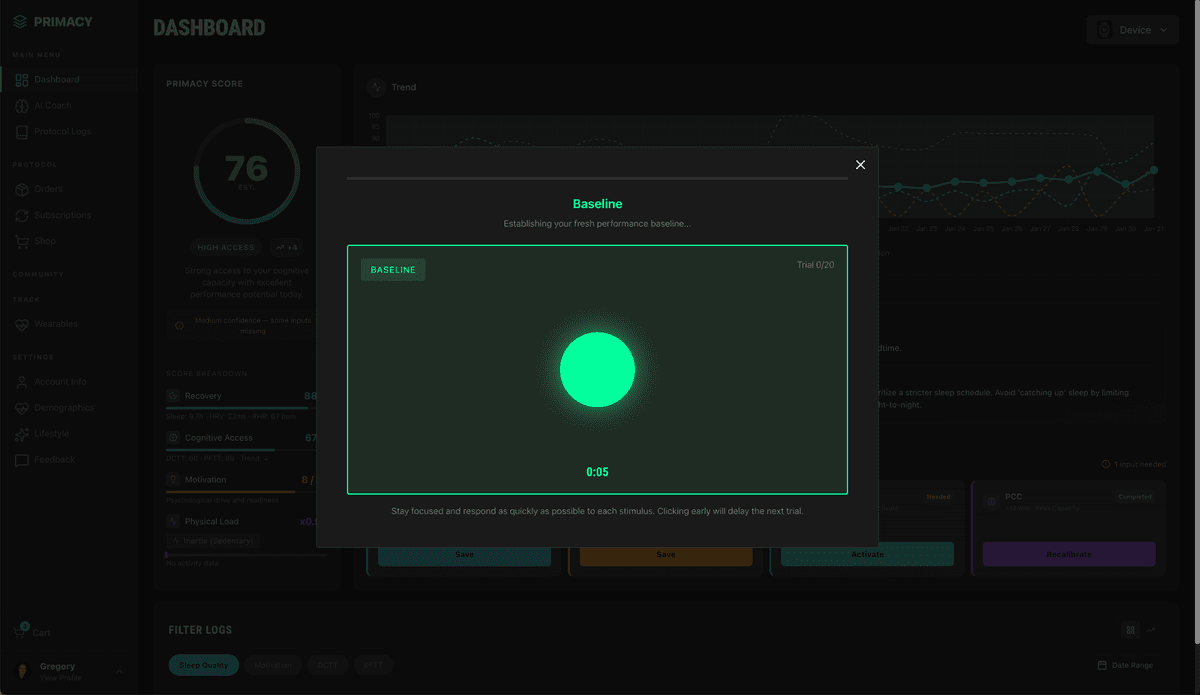
Task: Click the 0:05 countdown timer
Action: coord(597,472)
